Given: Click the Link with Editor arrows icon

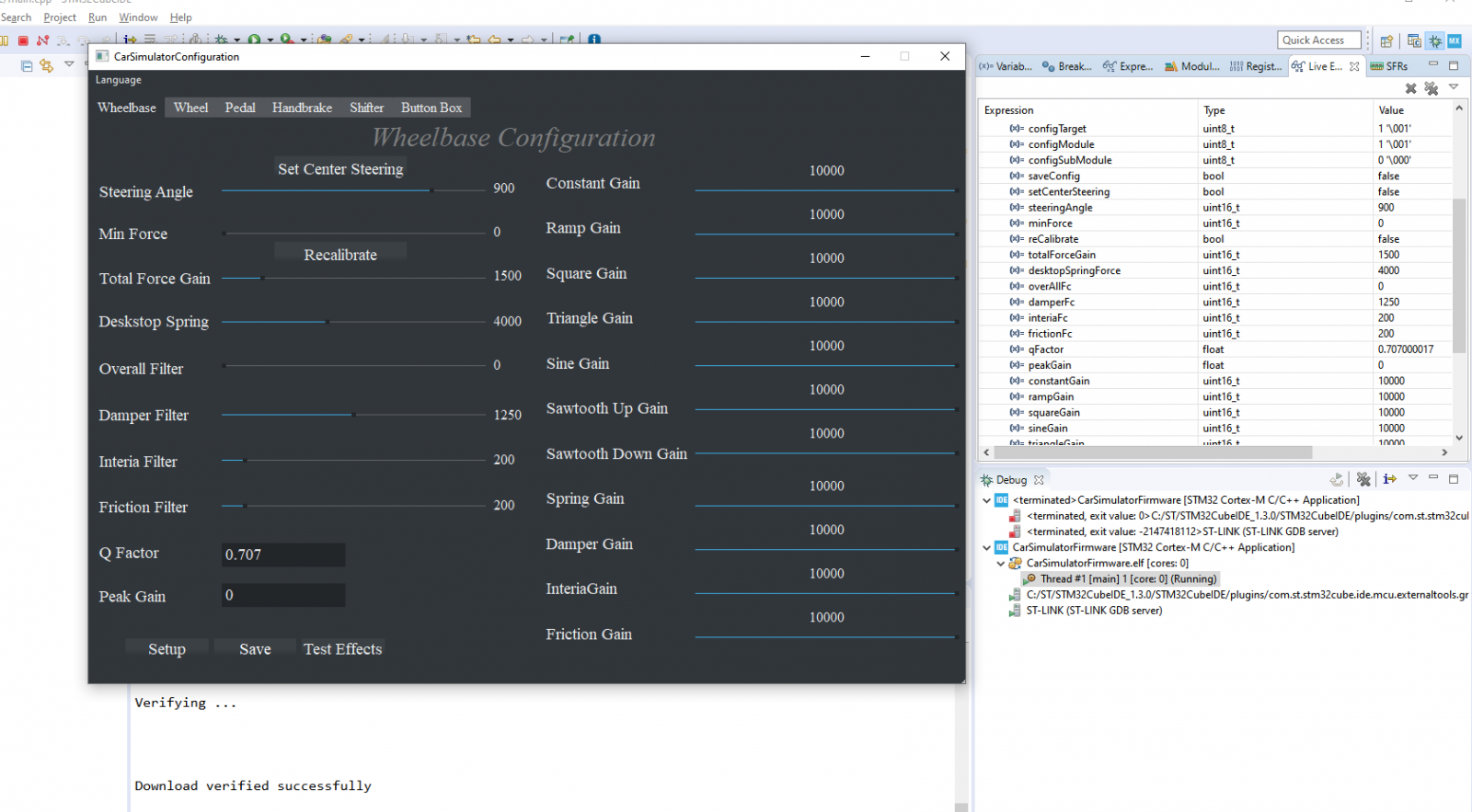Looking at the screenshot, I should (x=46, y=66).
